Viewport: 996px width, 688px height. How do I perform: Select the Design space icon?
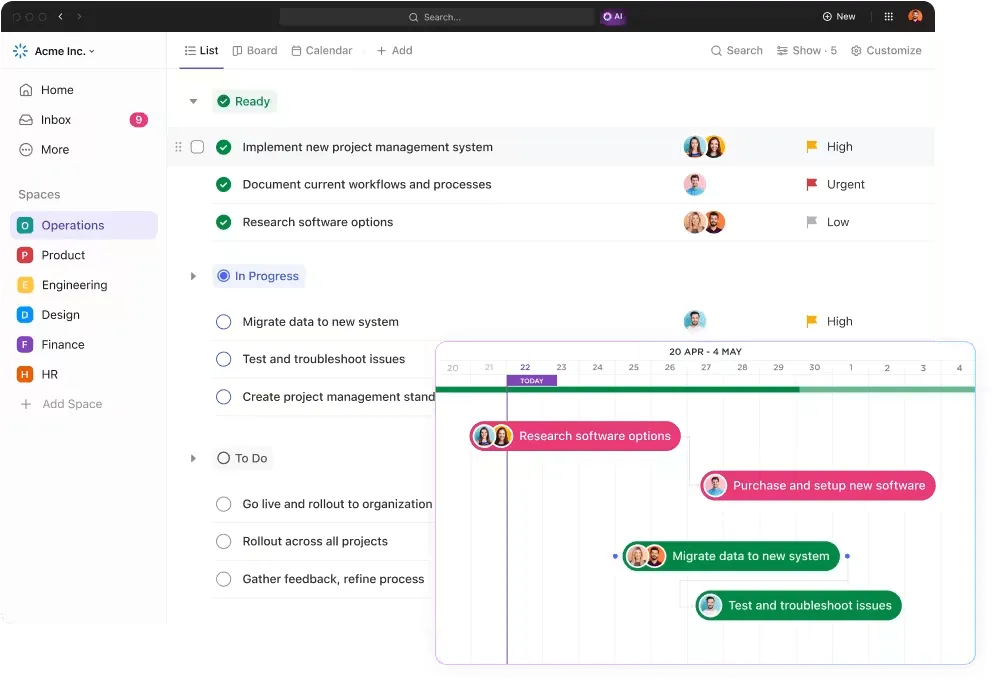[25, 315]
